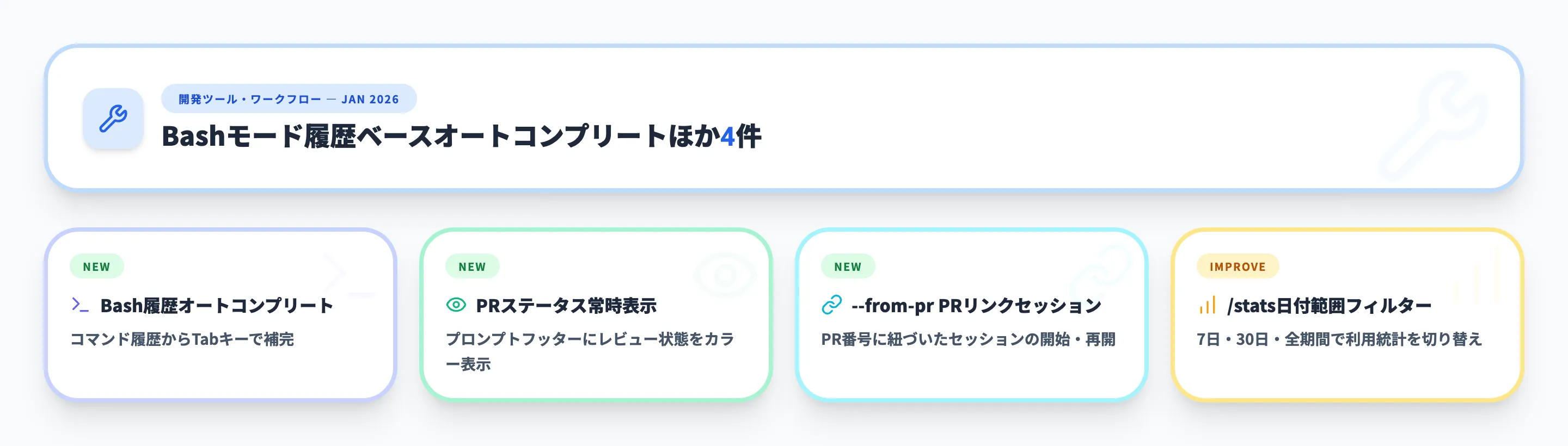Click the 7日・30日・全期間 description text
Screen dimensions: 1568x446
1339,339
